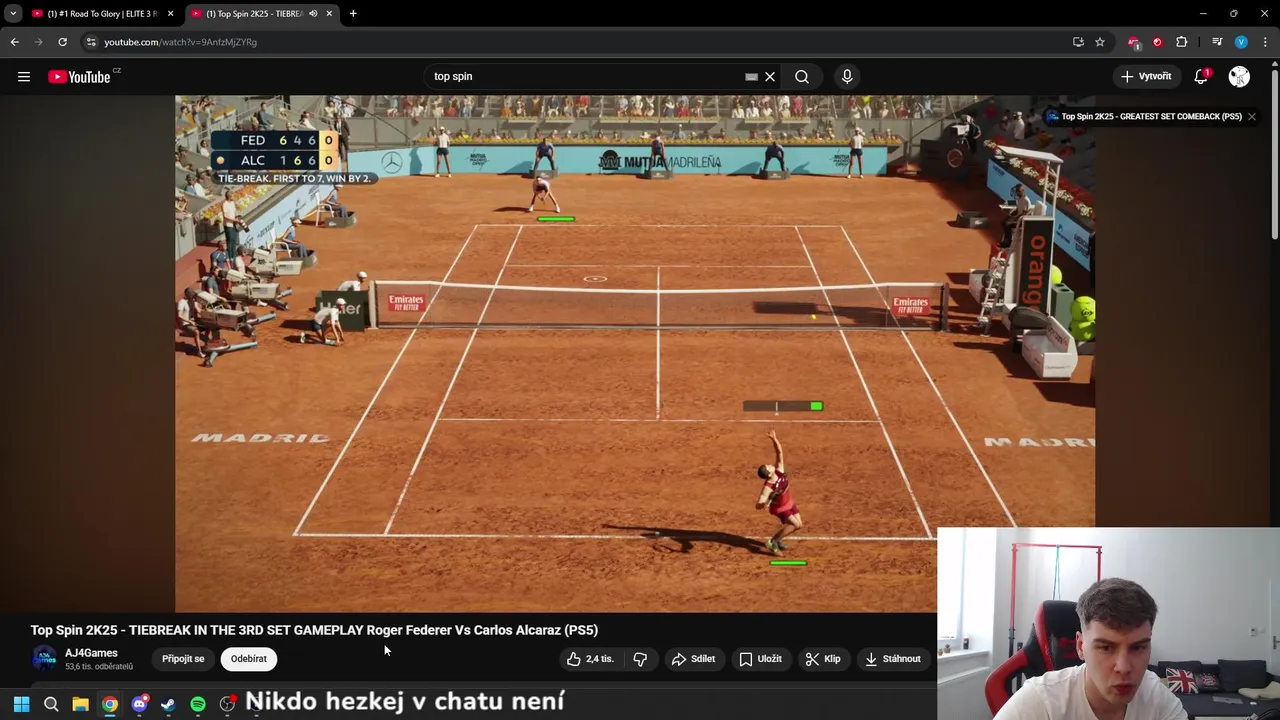Install app icon in address bar
This screenshot has height=720, width=1280.
pyautogui.click(x=1078, y=42)
